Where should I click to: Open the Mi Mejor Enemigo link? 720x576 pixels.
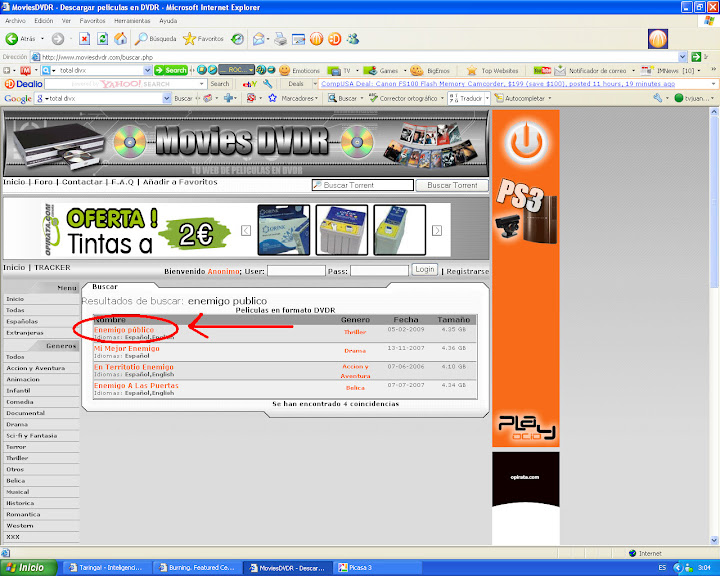coord(127,349)
